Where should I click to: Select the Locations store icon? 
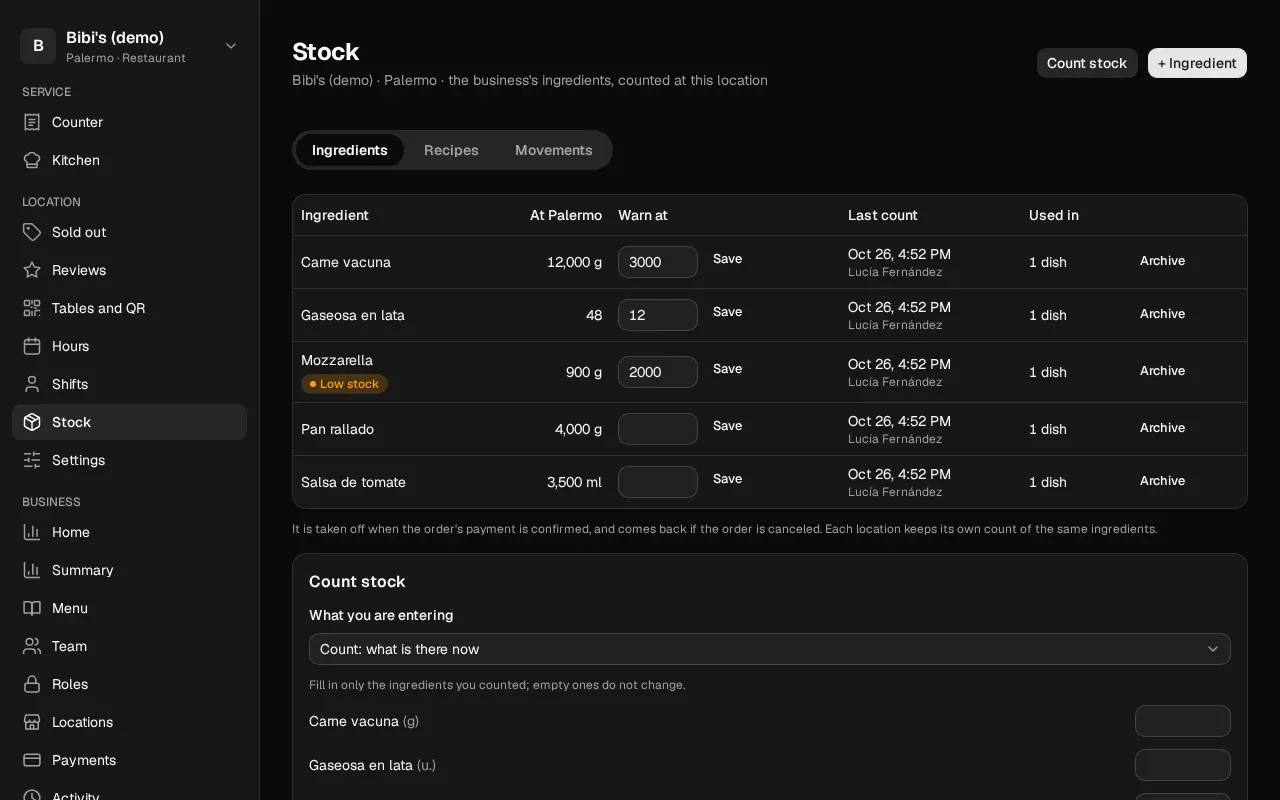point(32,722)
